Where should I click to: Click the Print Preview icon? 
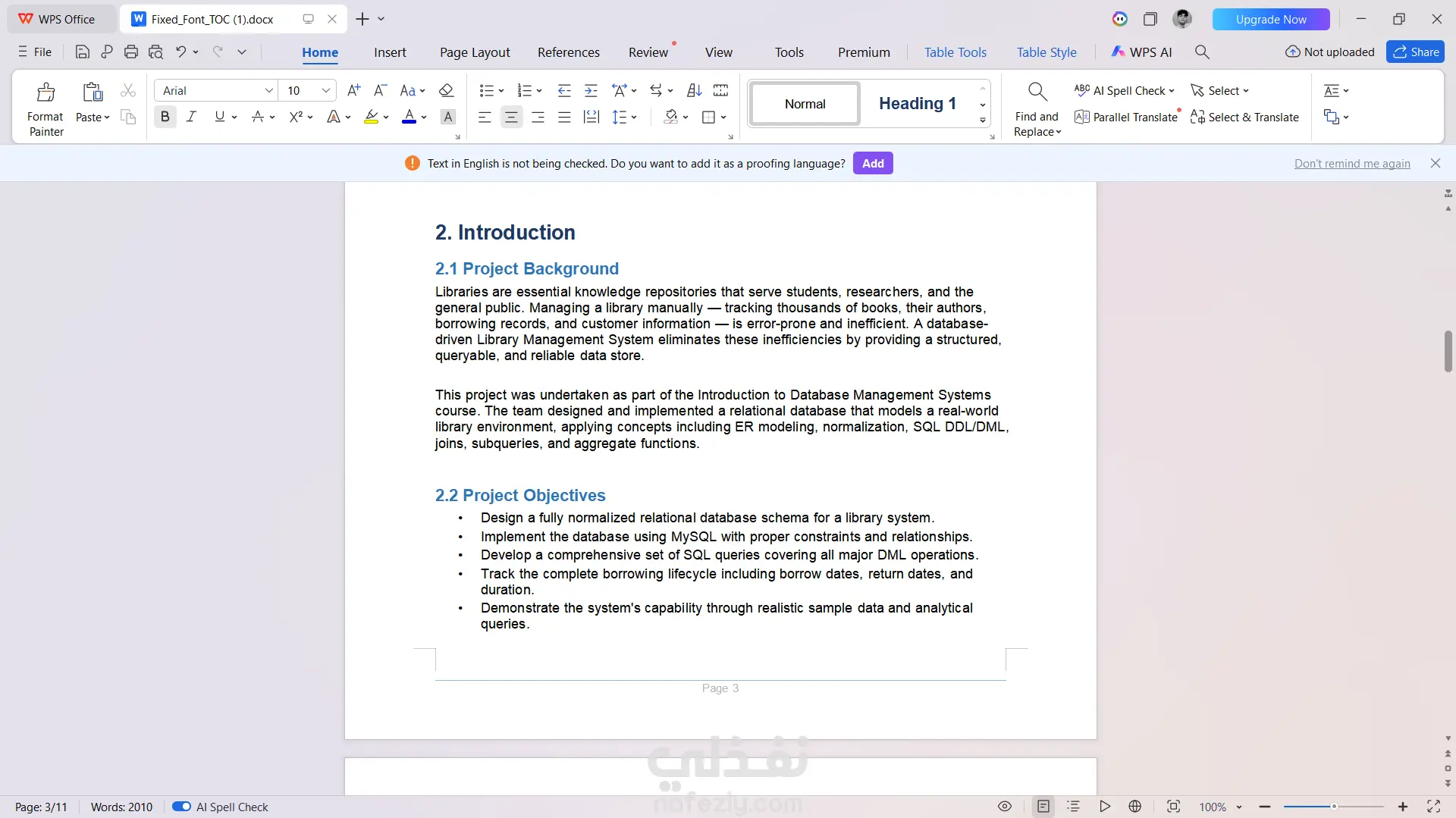pyautogui.click(x=155, y=52)
